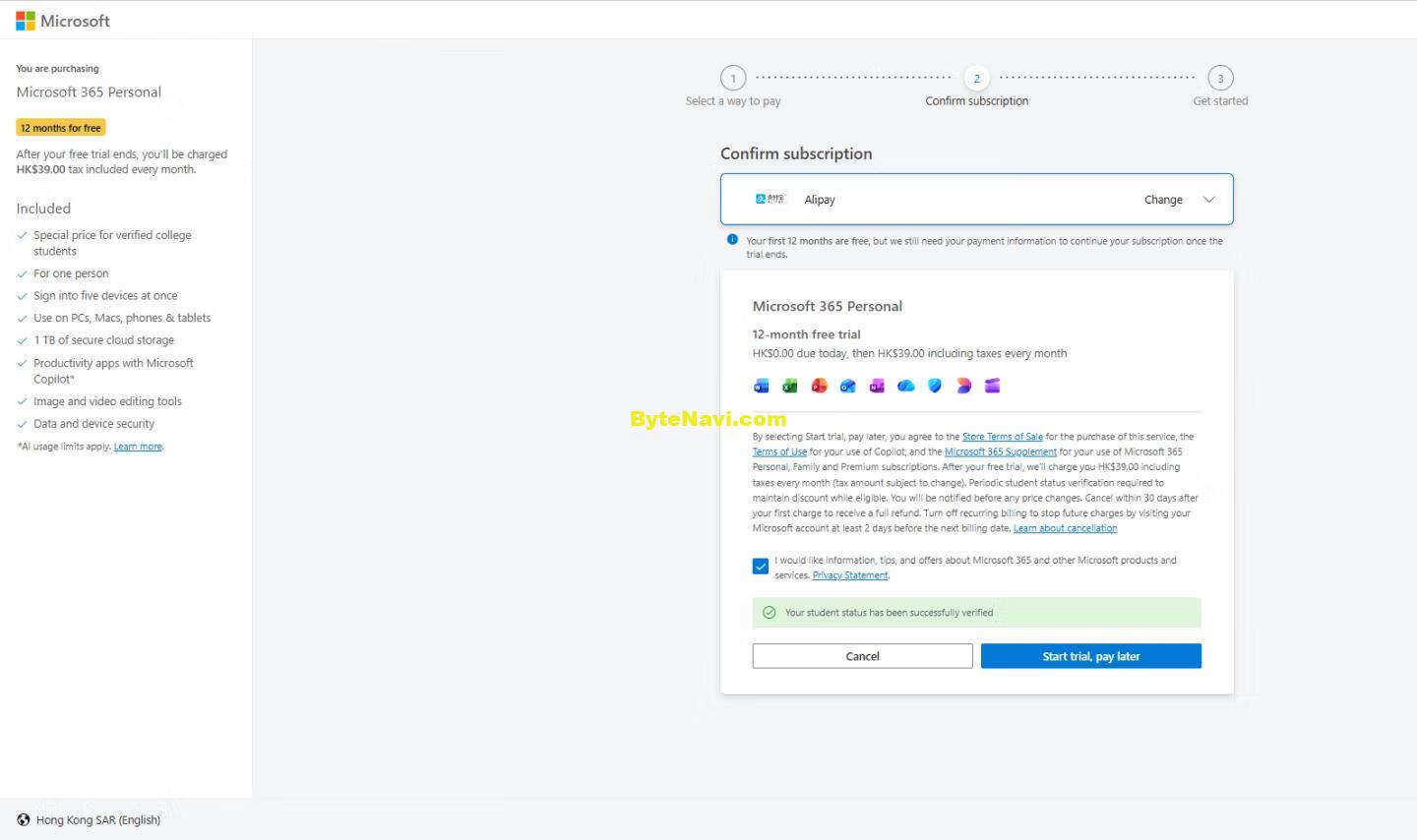Viewport: 1417px width, 840px height.
Task: Click the Word app icon
Action: point(762,386)
